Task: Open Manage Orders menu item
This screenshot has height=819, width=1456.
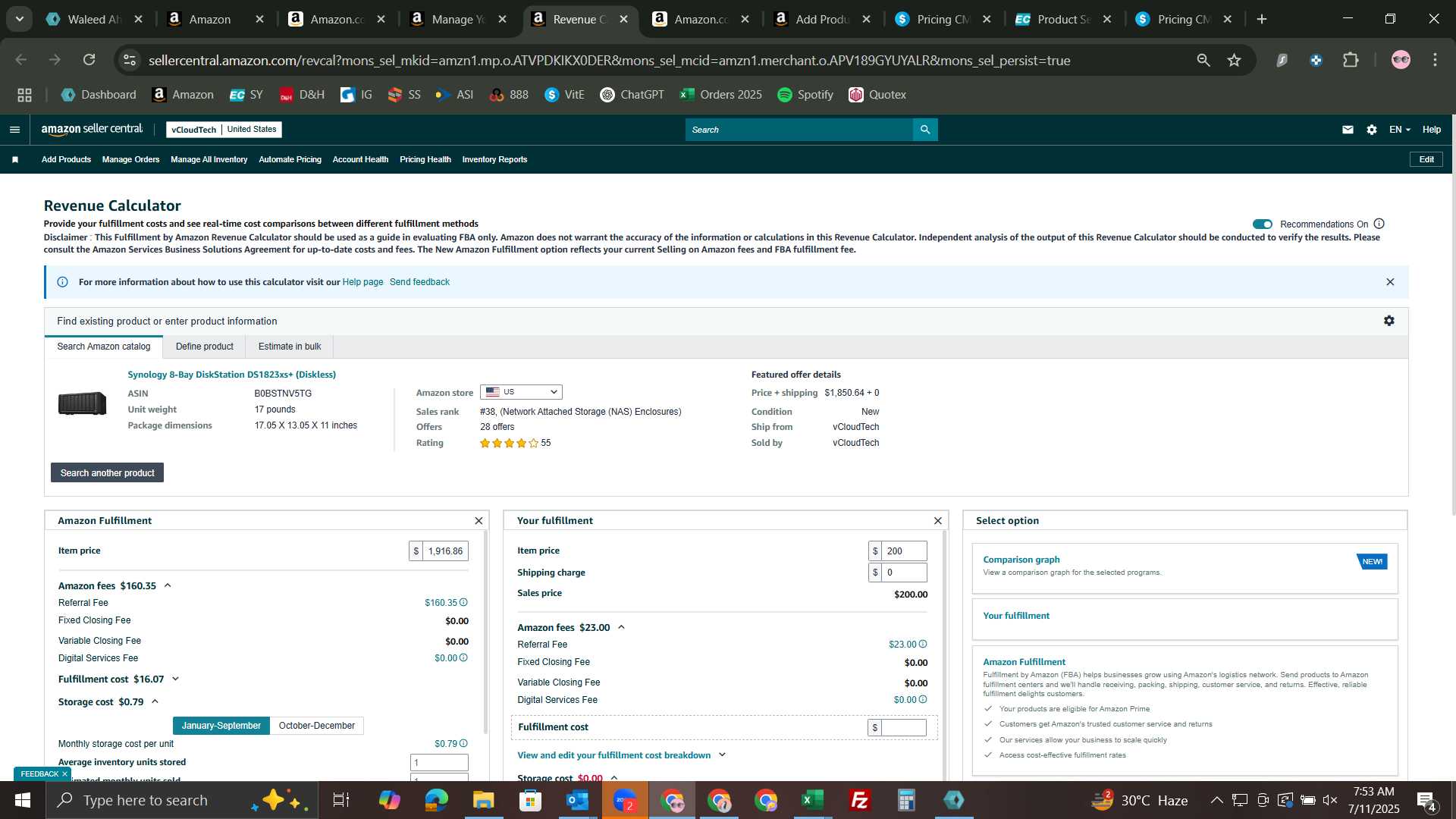Action: tap(130, 160)
